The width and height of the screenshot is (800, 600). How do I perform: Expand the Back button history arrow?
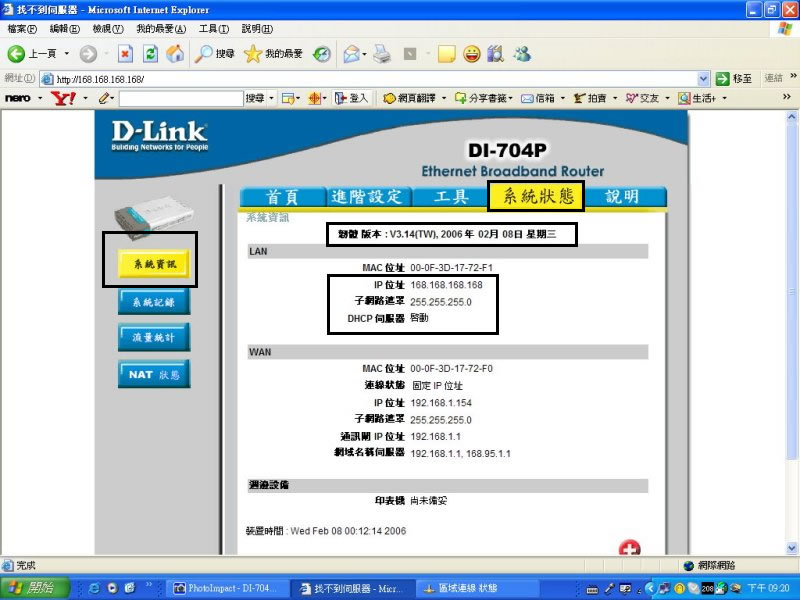(66, 54)
